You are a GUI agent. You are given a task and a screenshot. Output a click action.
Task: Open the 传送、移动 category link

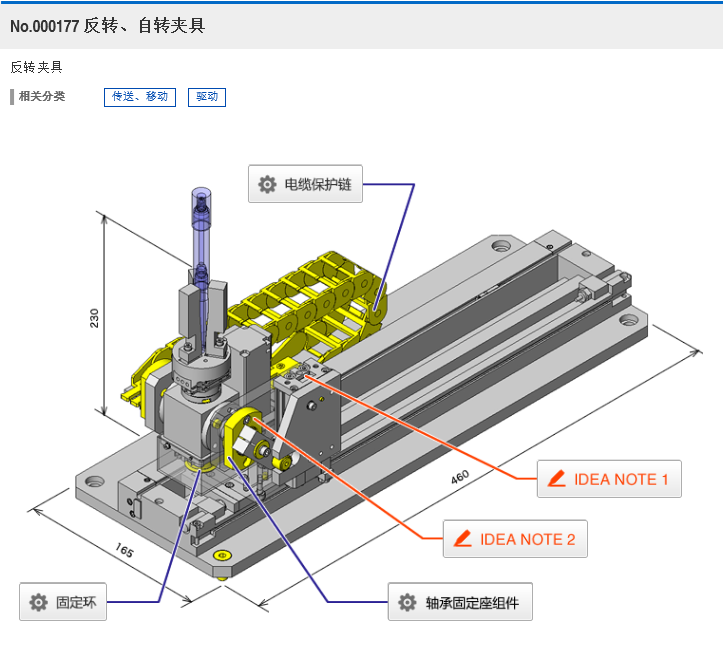click(140, 97)
